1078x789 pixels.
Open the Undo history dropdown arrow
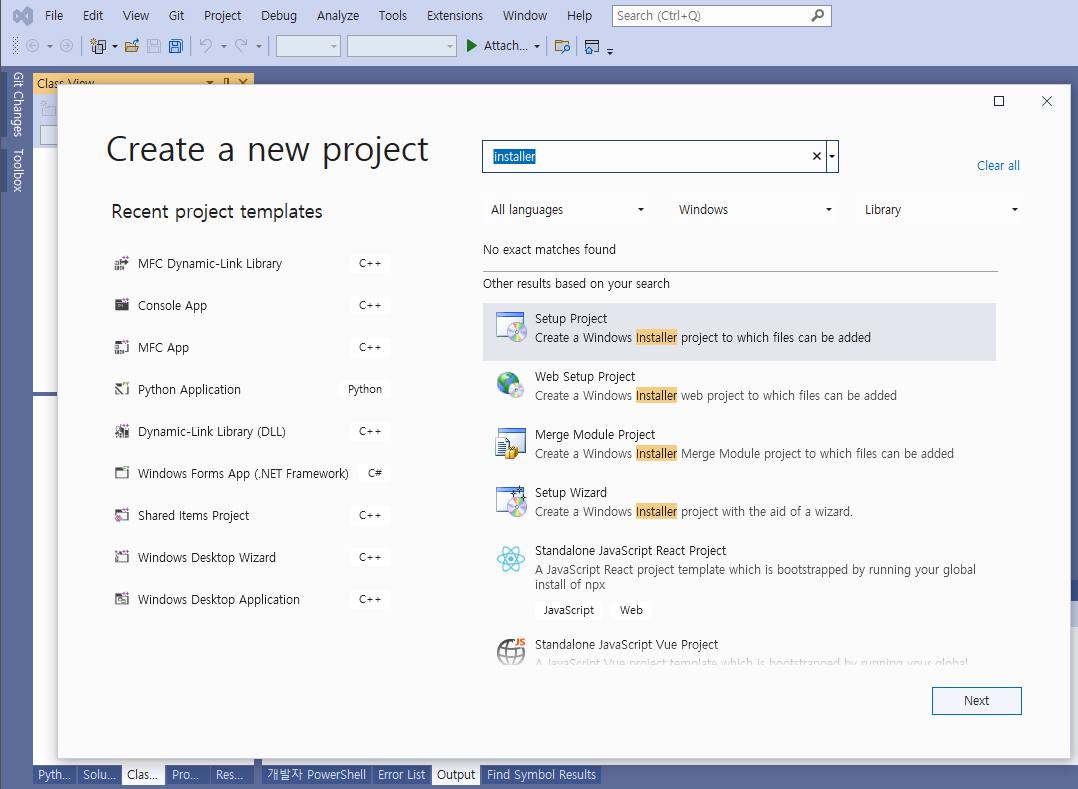coord(223,47)
